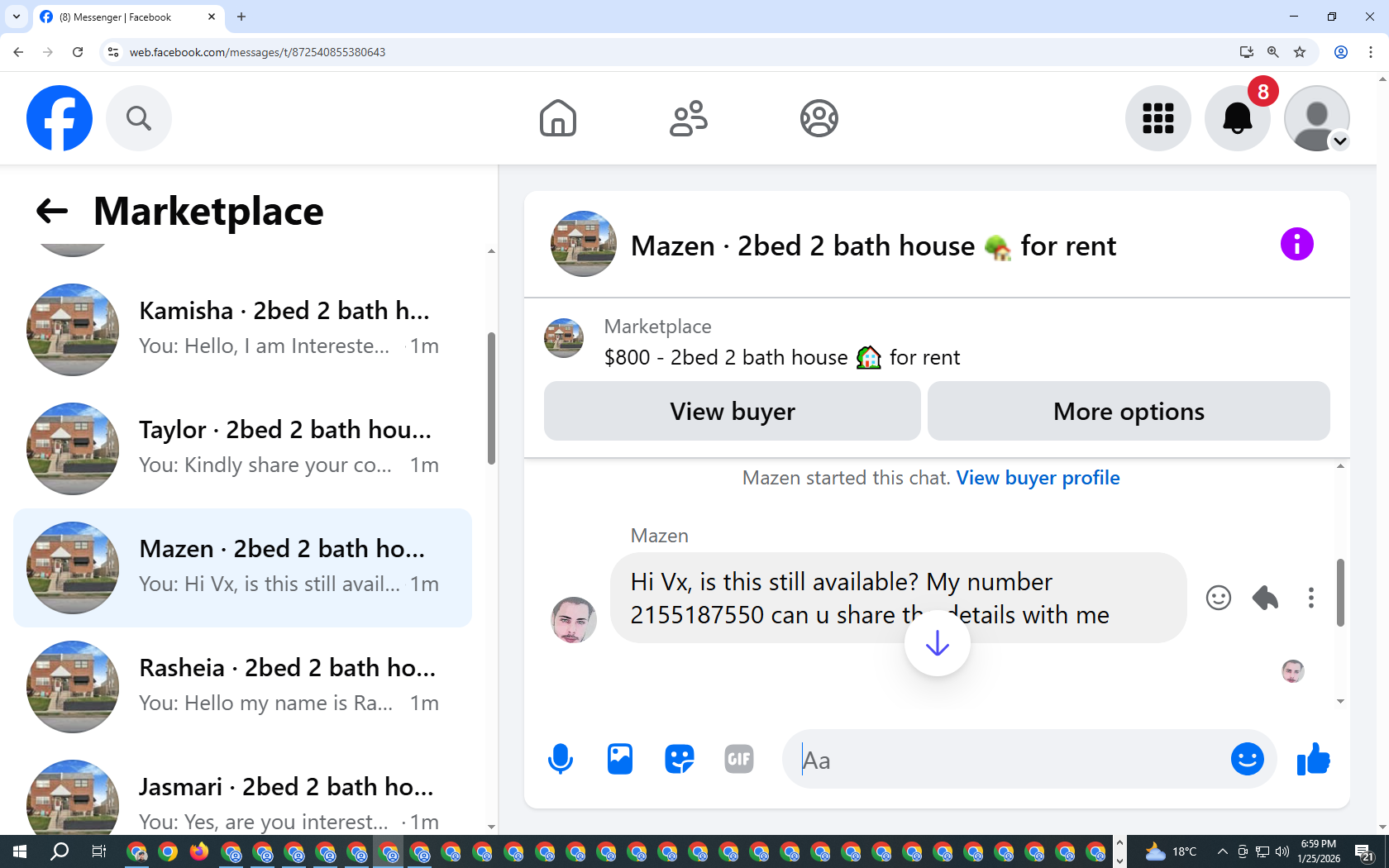The image size is (1389, 868).
Task: Send a thumbs-up like
Action: [x=1313, y=759]
